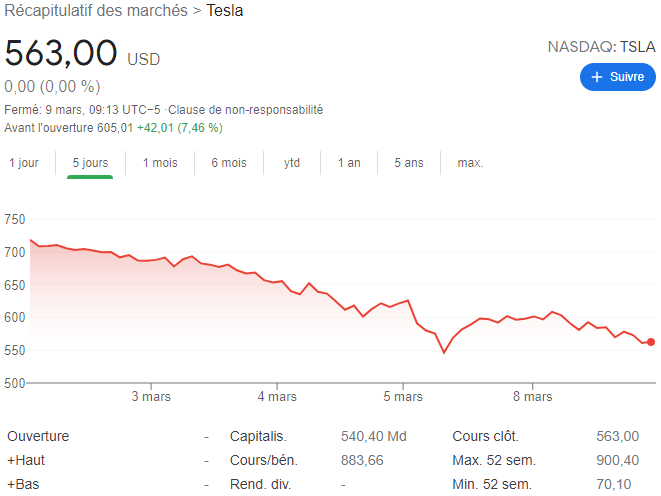This screenshot has width=661, height=496.
Task: Select the 5 jours time range tab
Action: [90, 163]
